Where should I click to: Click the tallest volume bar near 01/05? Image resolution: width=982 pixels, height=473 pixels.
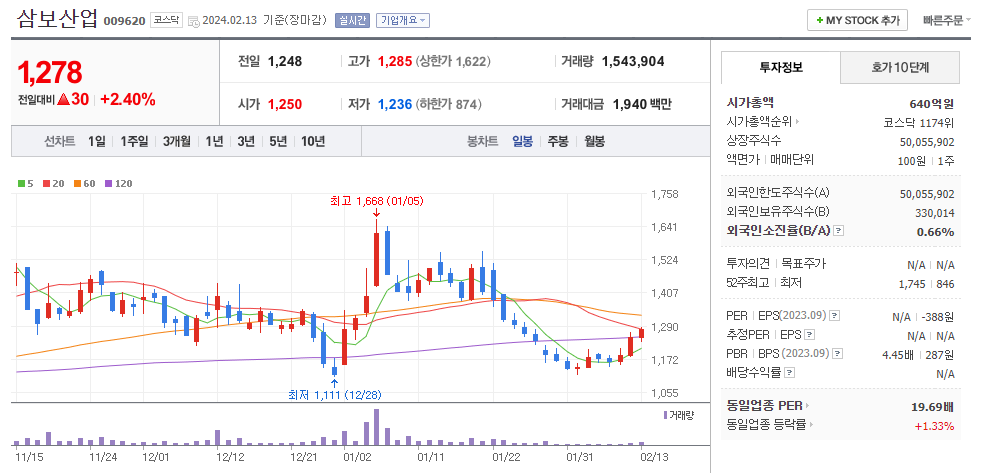[376, 427]
